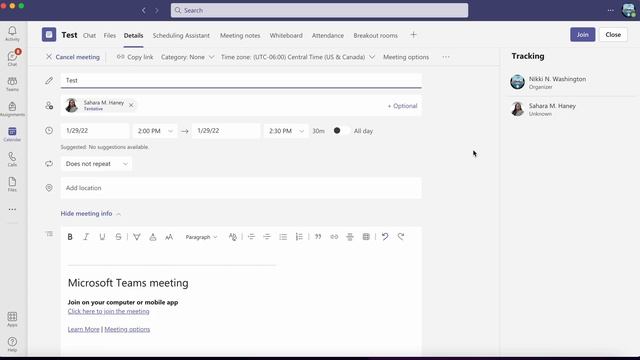This screenshot has width=640, height=360.
Task: Insert a horizontal rule
Action: point(350,237)
